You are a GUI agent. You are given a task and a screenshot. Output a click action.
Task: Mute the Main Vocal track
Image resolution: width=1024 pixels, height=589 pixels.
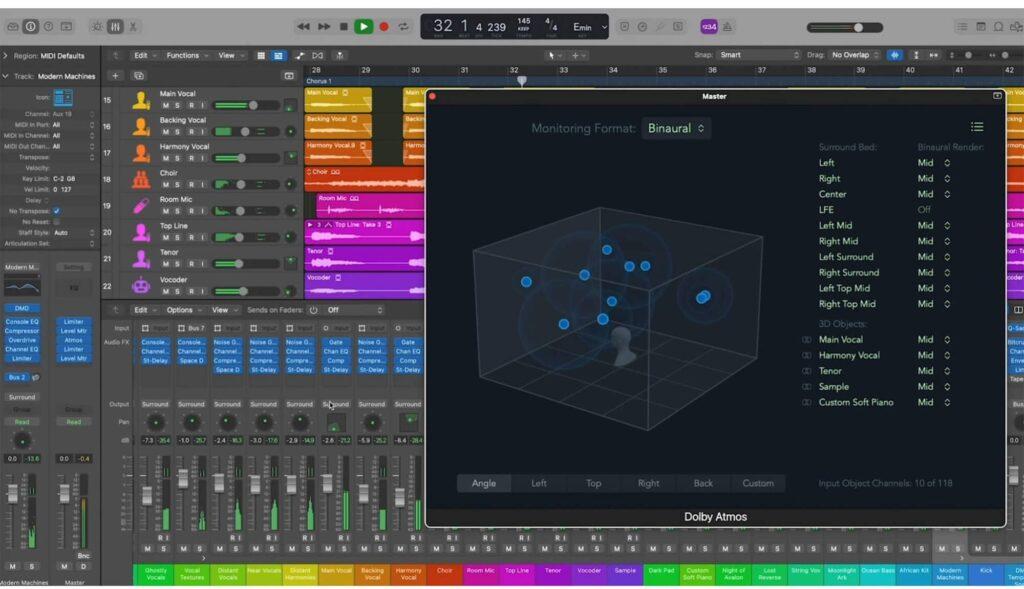pyautogui.click(x=165, y=103)
